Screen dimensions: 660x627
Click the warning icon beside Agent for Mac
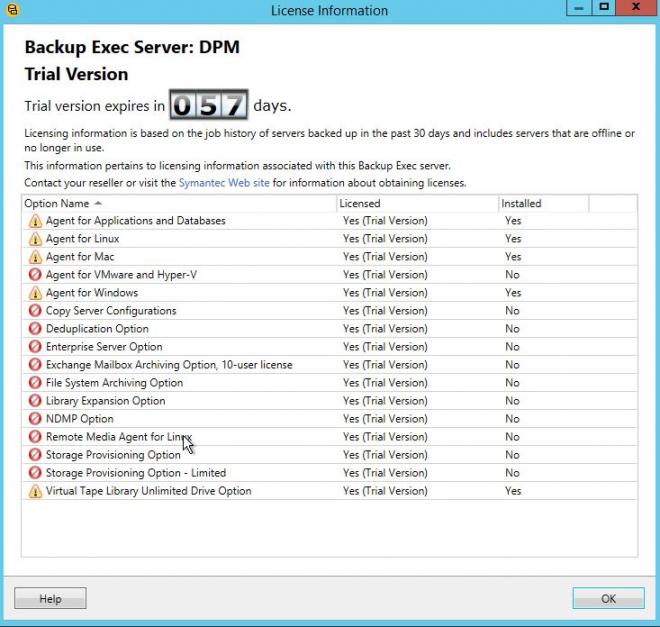coord(36,257)
